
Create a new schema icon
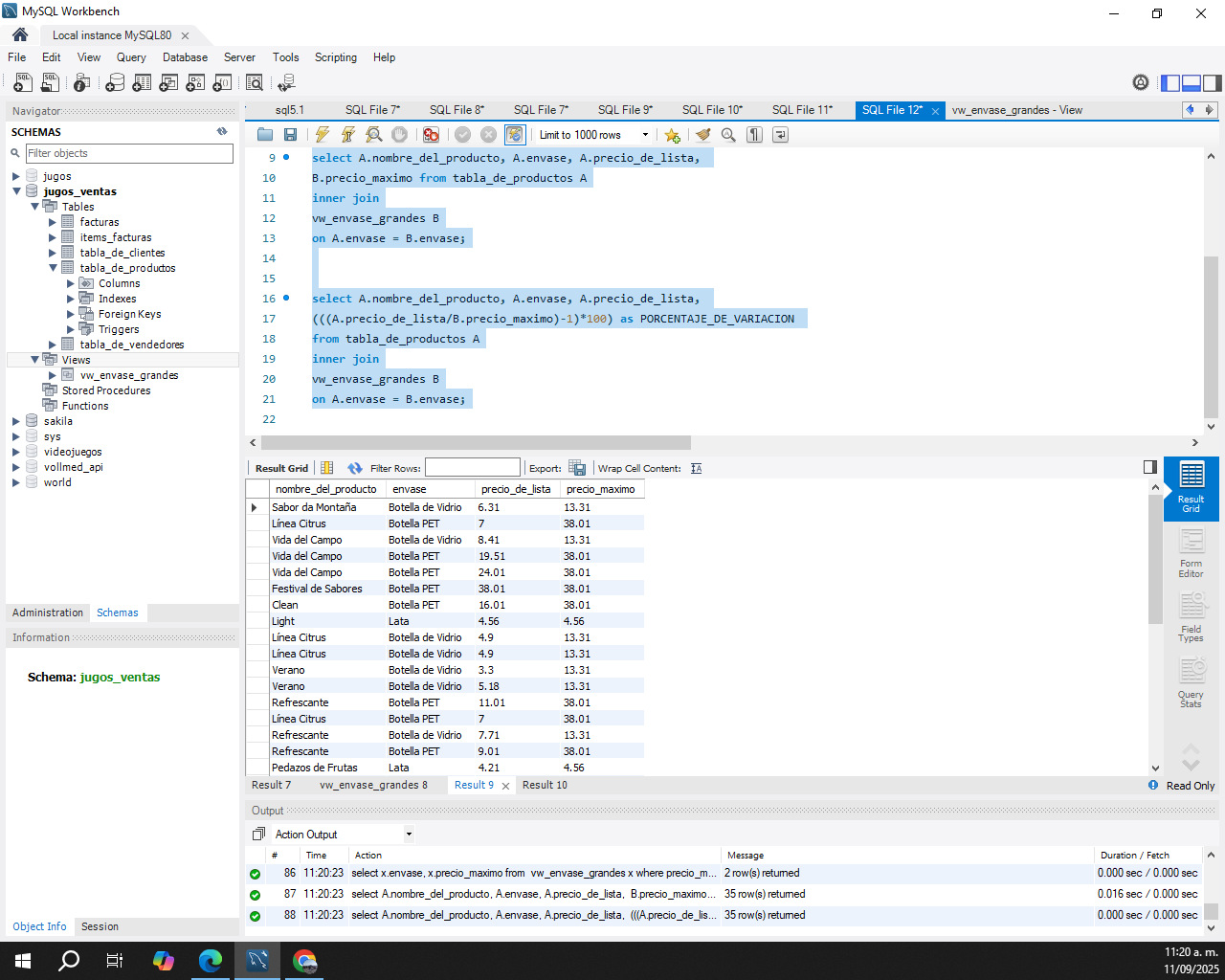[115, 83]
